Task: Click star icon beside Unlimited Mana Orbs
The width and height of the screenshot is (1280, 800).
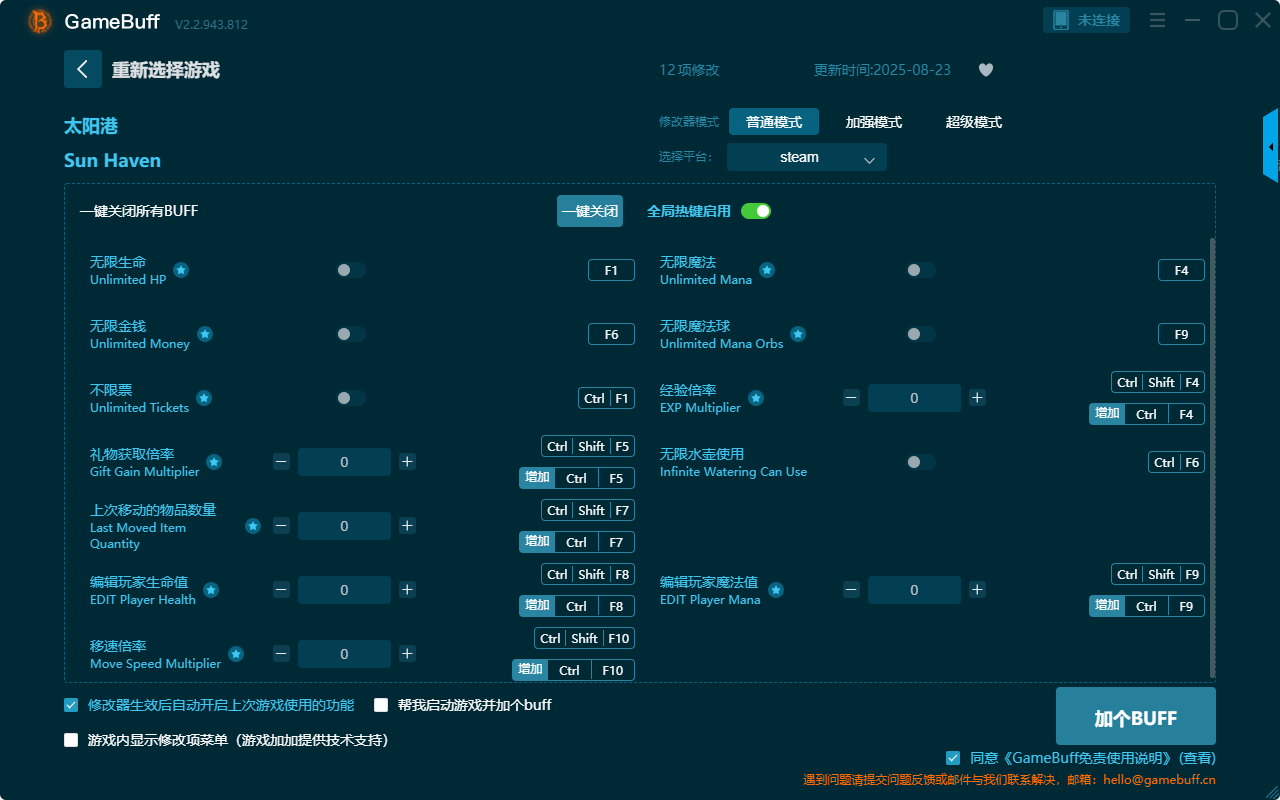Action: pos(798,334)
